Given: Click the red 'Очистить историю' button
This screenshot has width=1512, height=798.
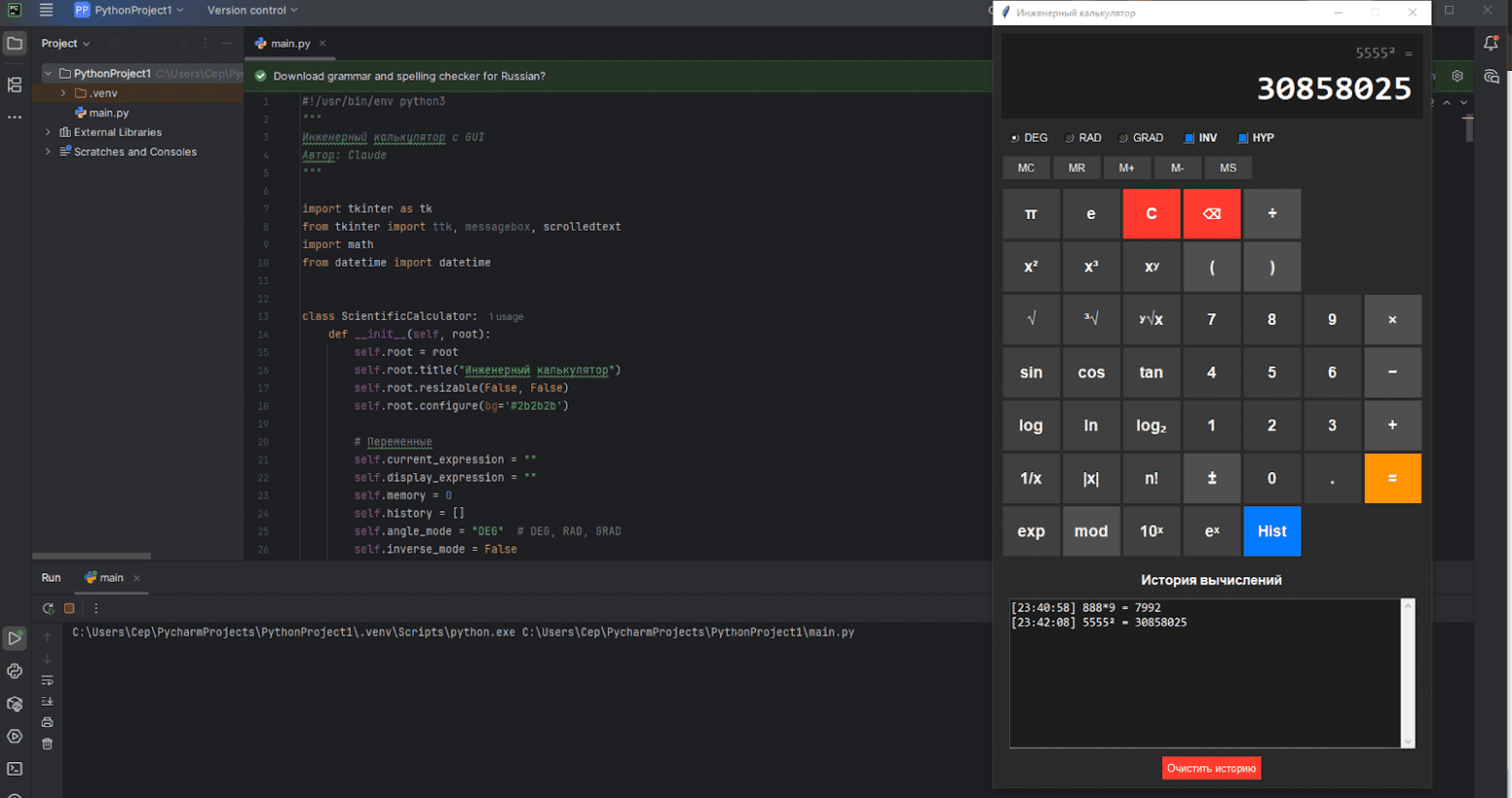Looking at the screenshot, I should point(1212,768).
